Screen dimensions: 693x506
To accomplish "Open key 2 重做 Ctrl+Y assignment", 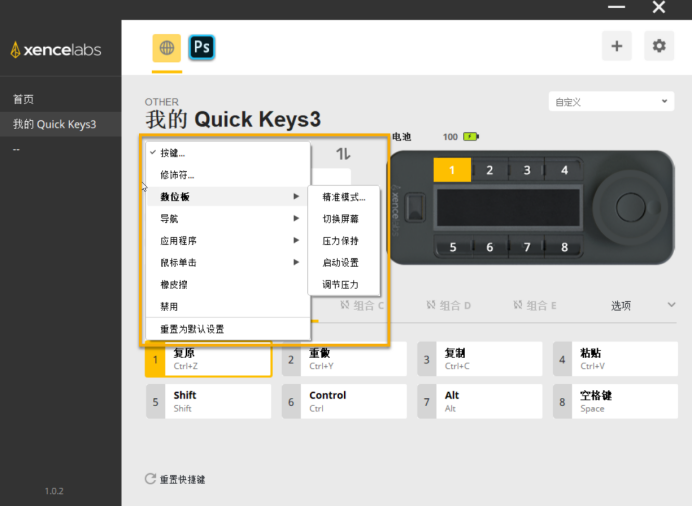I will 344,359.
